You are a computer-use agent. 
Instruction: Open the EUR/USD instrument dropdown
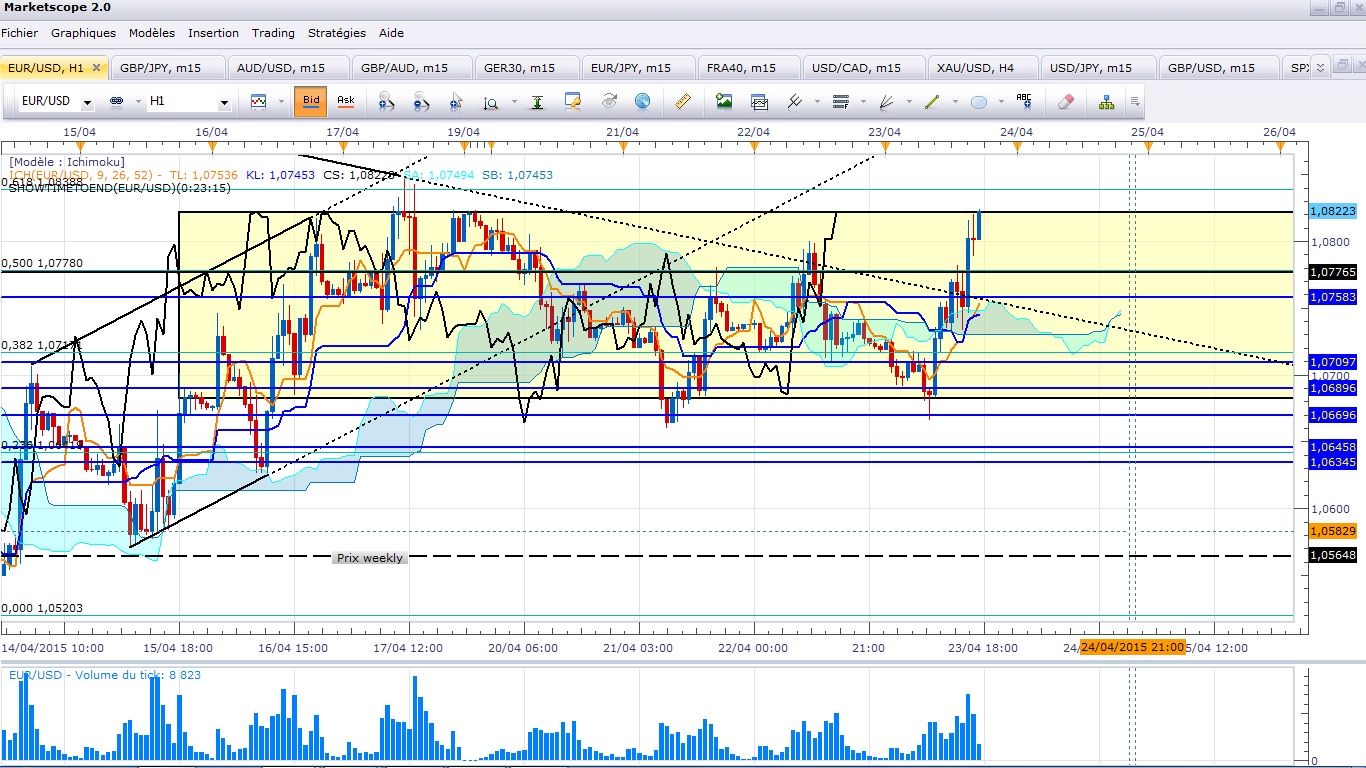[88, 103]
